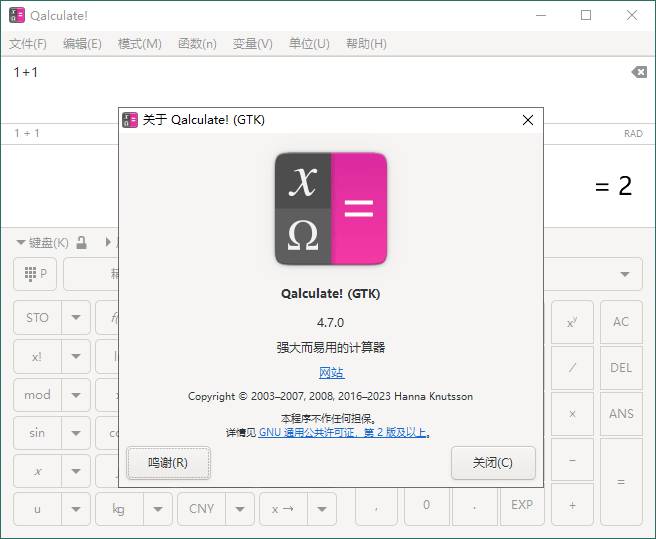Collapse the 键盘(K) keypad expander
This screenshot has height=539, width=656.
pos(42,243)
